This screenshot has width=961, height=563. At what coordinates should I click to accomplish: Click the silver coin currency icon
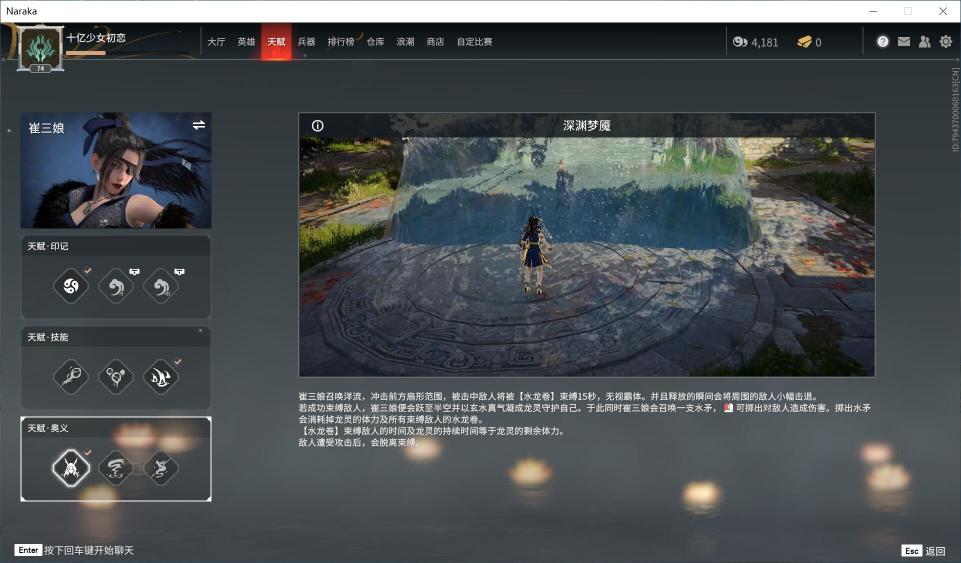740,42
